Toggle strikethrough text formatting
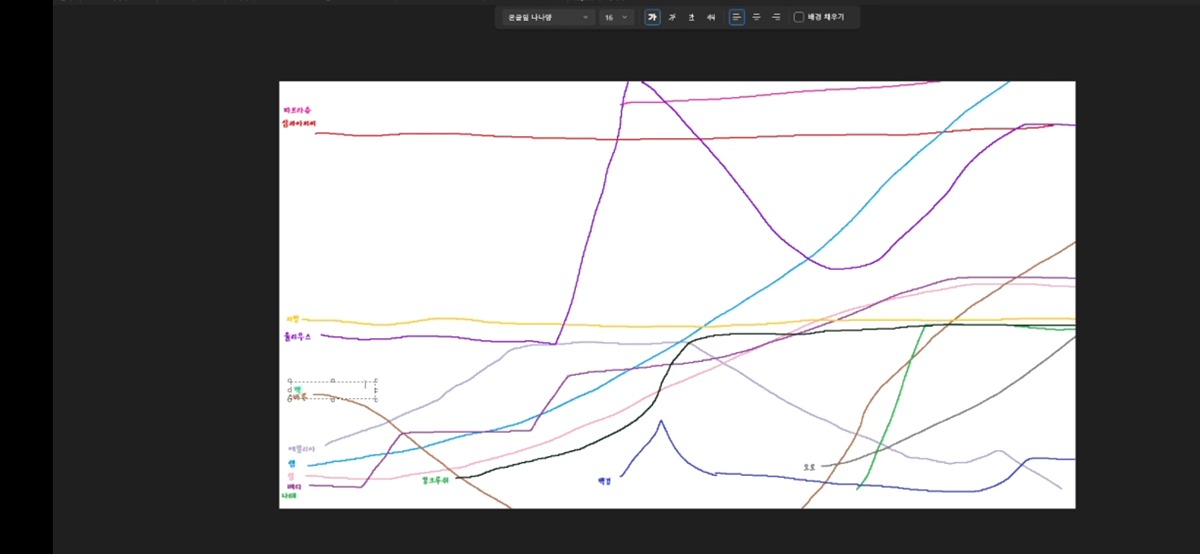Viewport: 1200px width, 554px height. coord(710,17)
